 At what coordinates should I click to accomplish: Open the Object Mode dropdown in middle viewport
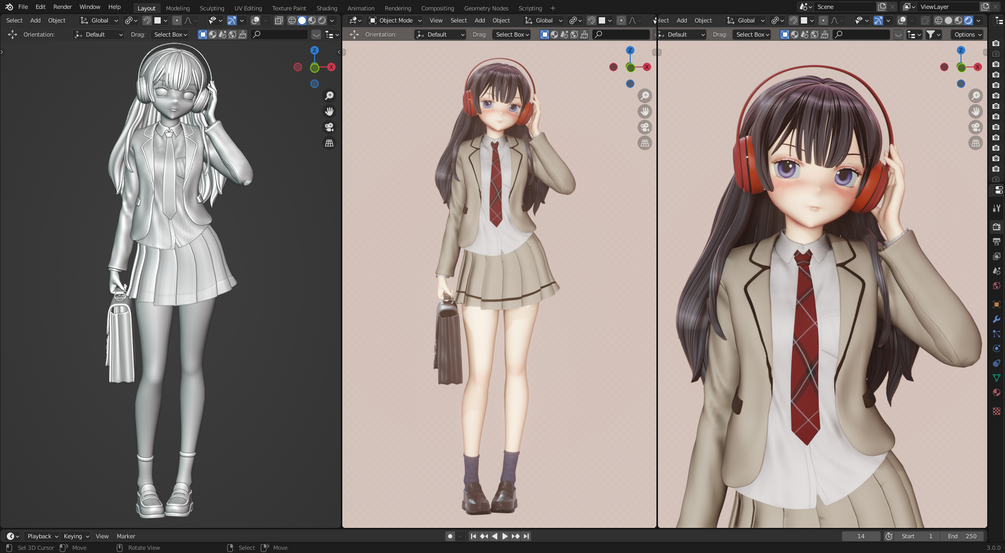395,21
